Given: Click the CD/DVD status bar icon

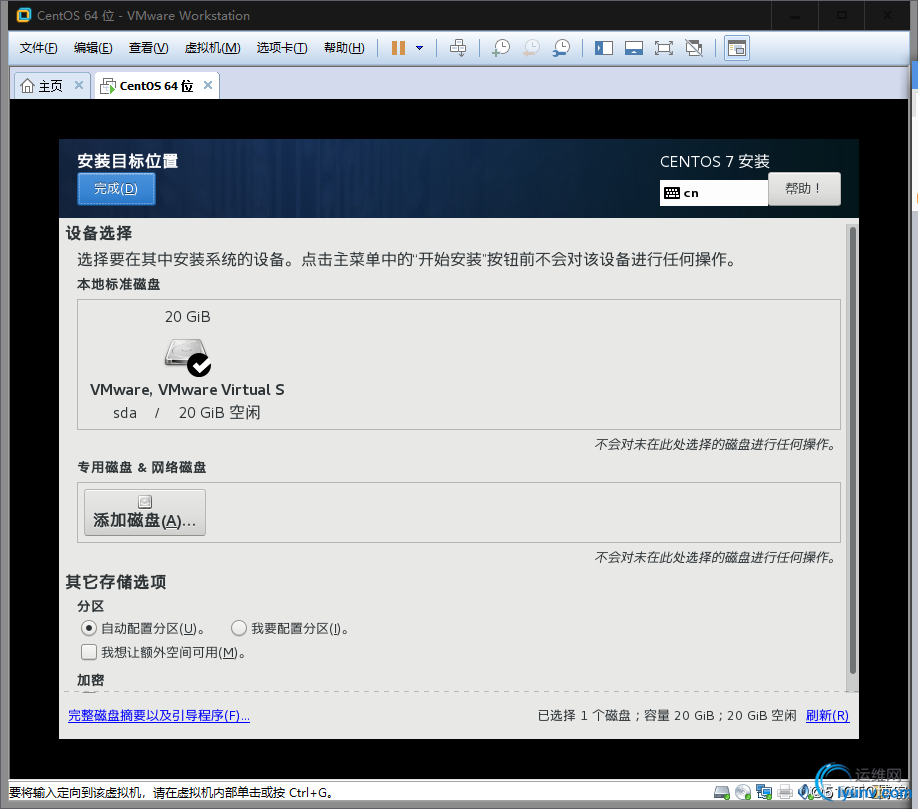Looking at the screenshot, I should click(743, 793).
